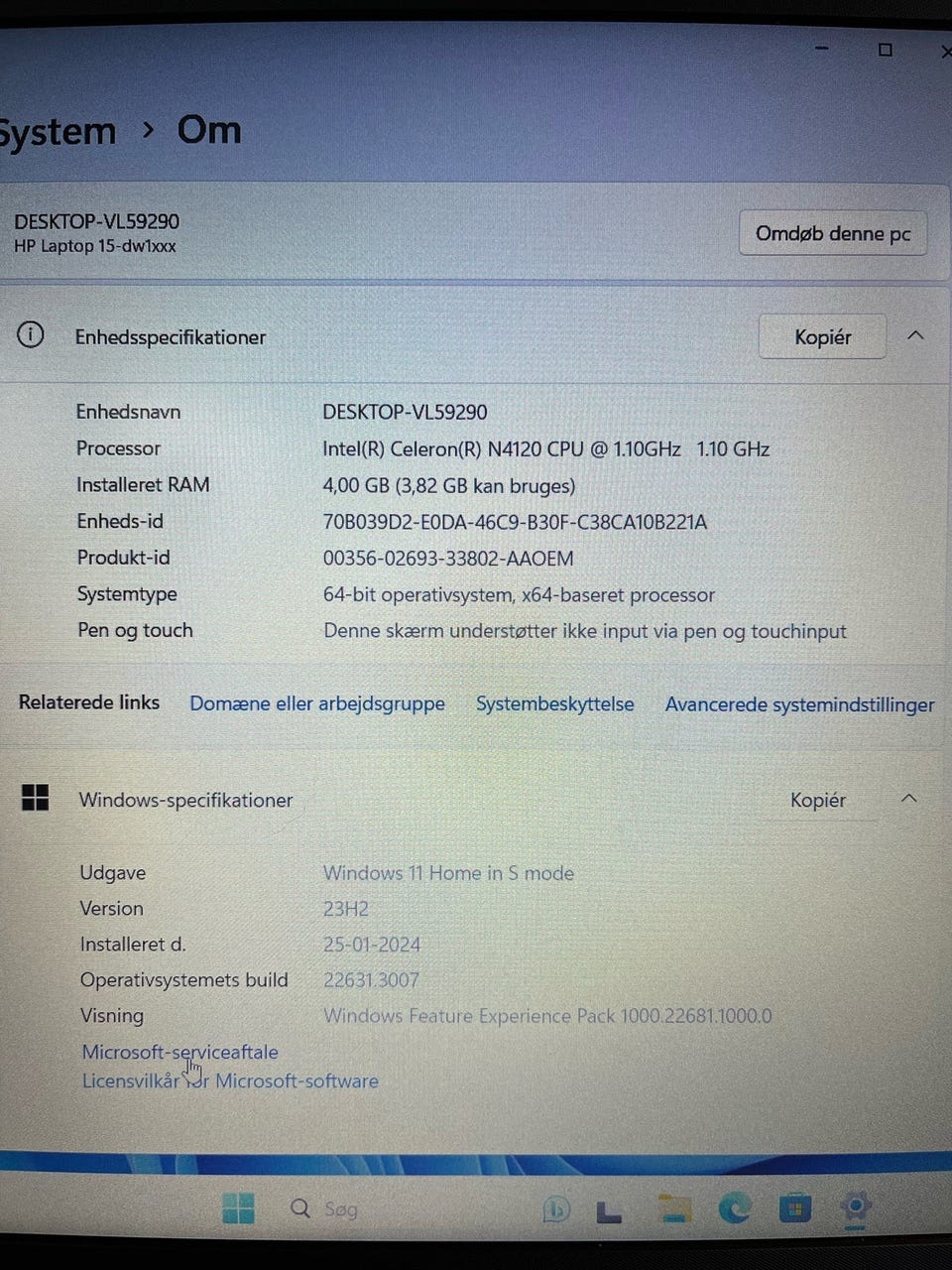Open the Systembeskyttelse link
The height and width of the screenshot is (1270, 952).
click(554, 703)
